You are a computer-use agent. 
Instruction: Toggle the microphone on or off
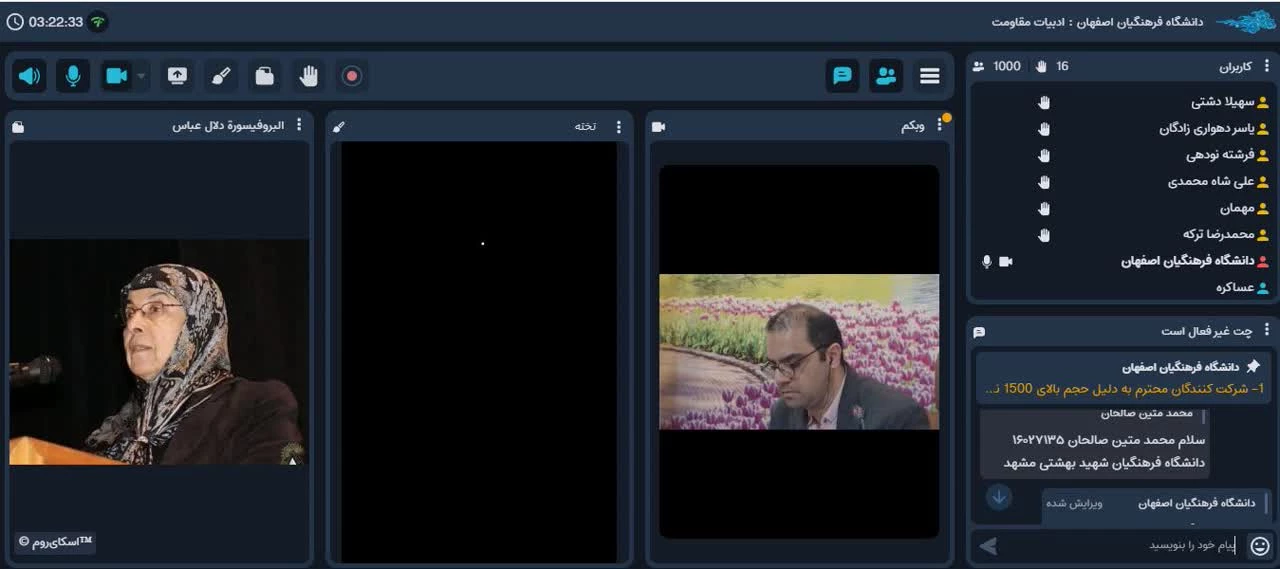coord(73,76)
